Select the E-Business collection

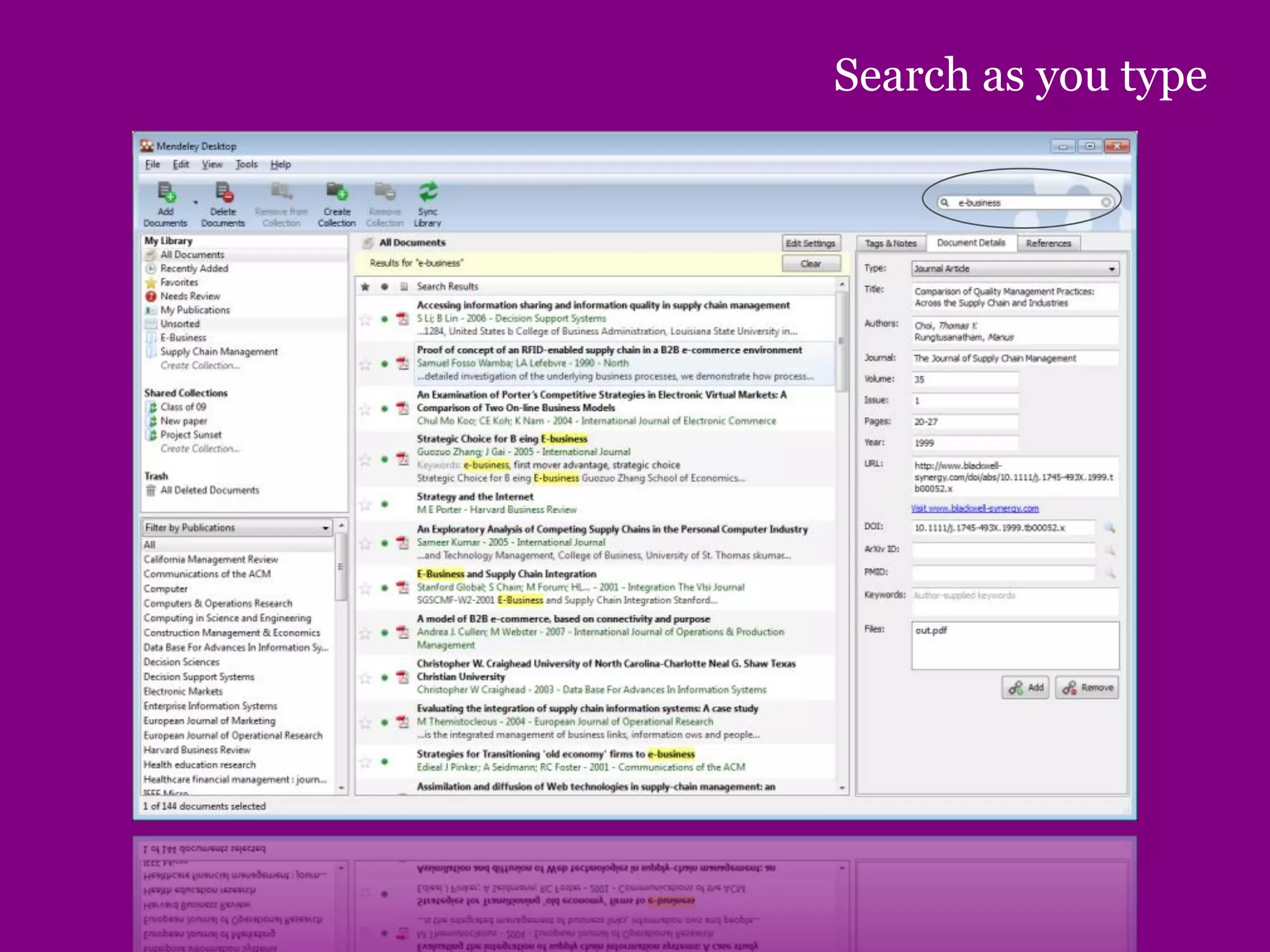coord(183,338)
